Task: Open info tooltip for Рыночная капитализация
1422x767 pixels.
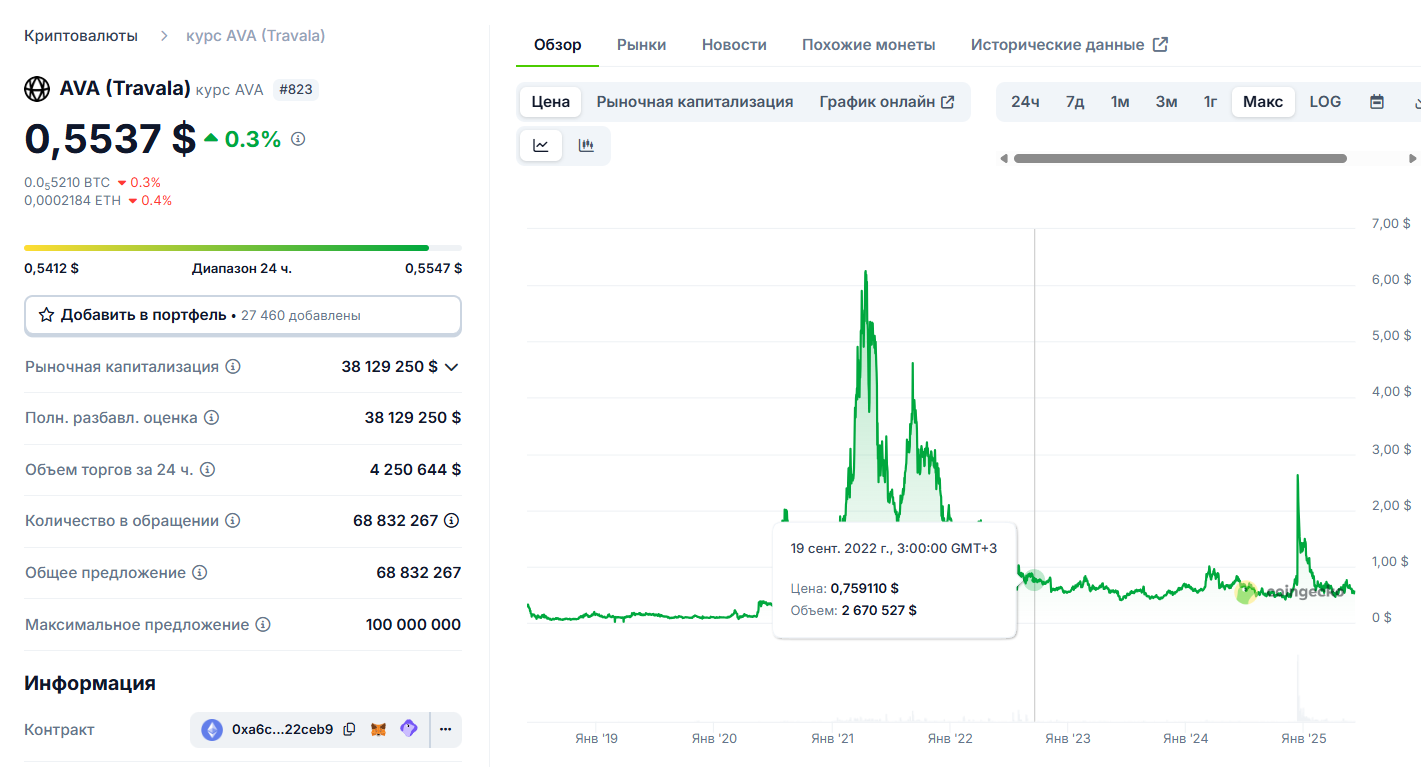Action: pyautogui.click(x=233, y=367)
